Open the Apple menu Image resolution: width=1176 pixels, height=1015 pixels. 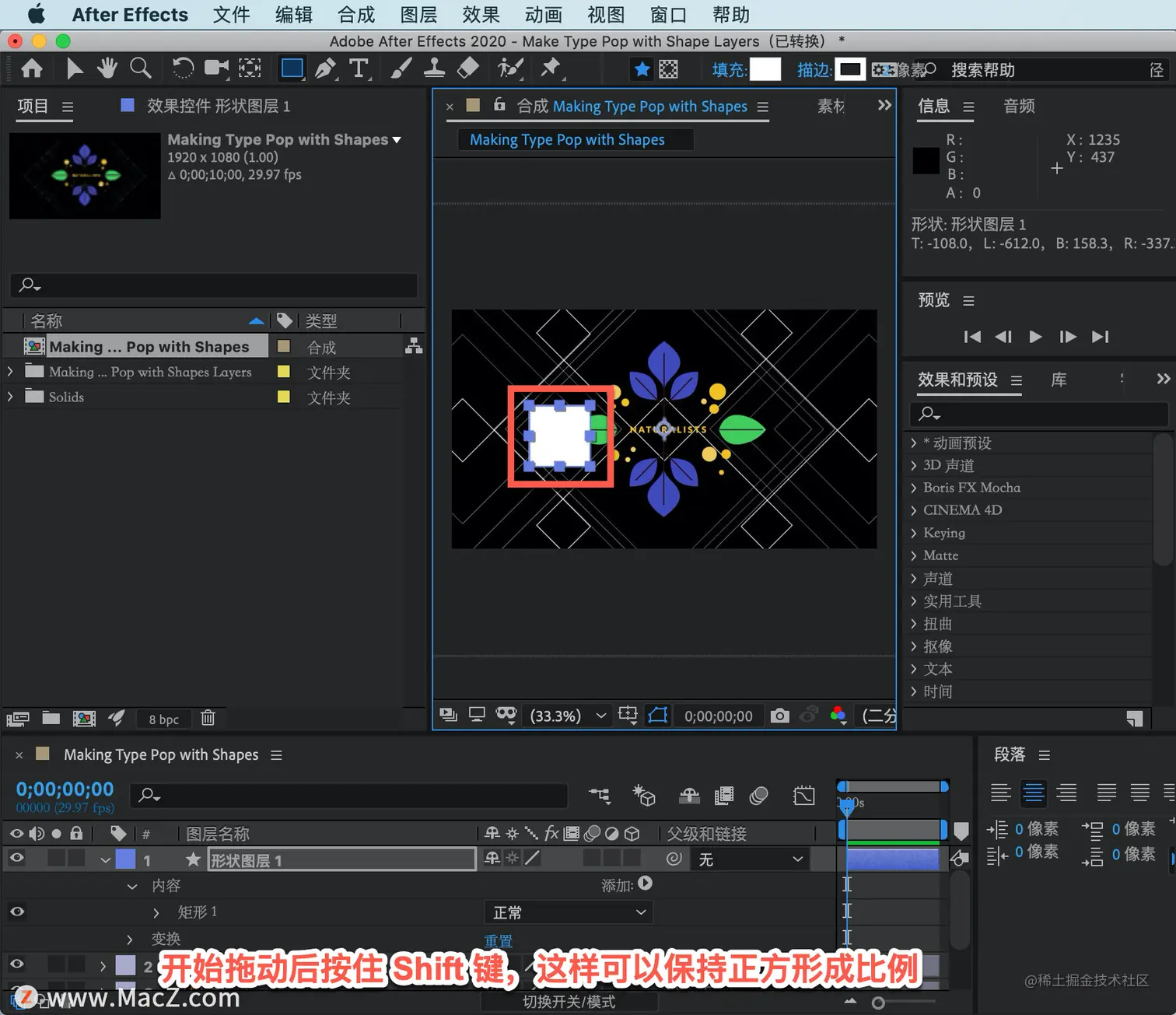36,15
